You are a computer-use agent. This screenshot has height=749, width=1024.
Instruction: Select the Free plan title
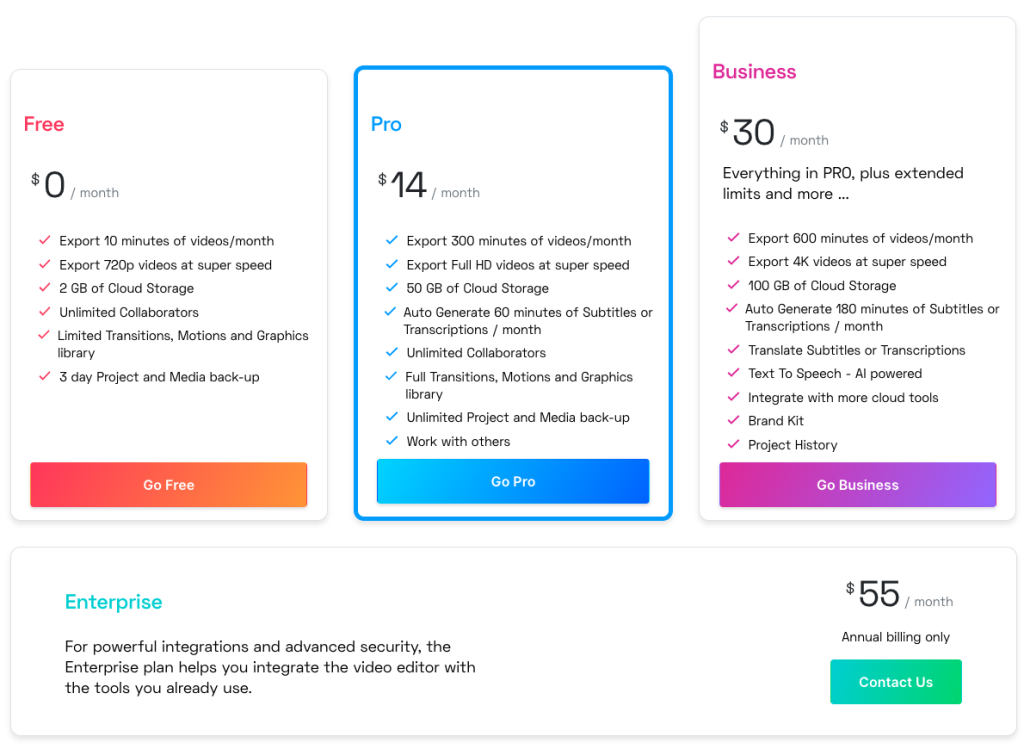[44, 124]
